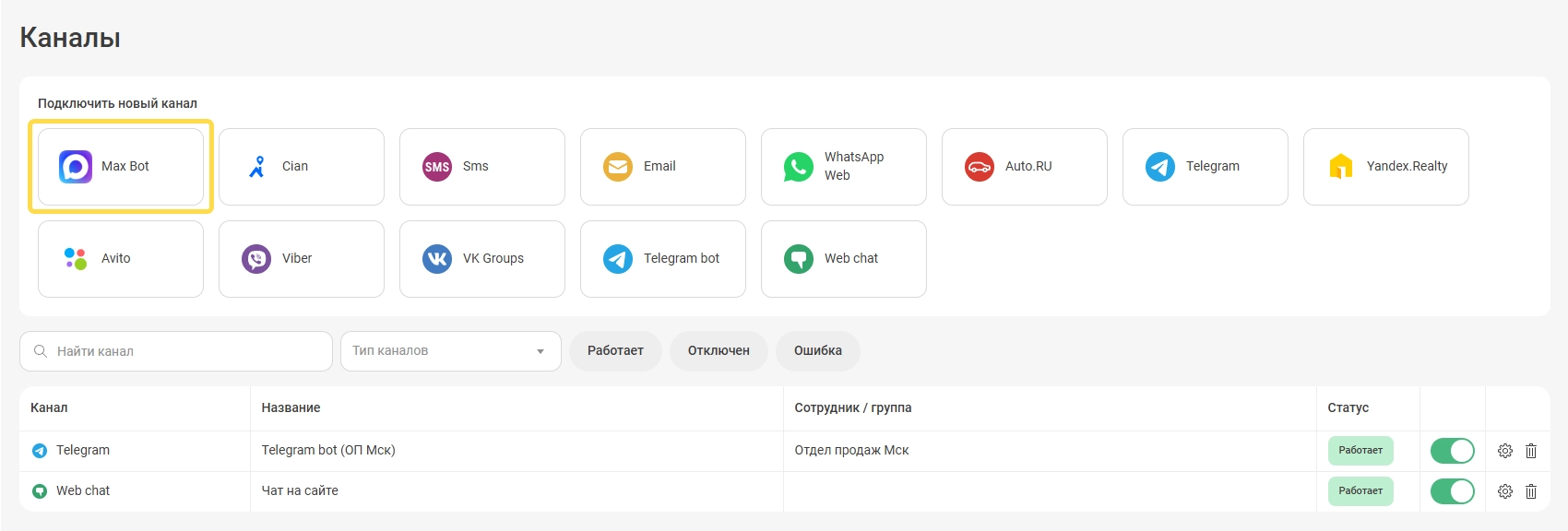The image size is (1568, 531).
Task: Expand the Тип каналов dropdown
Action: click(450, 351)
